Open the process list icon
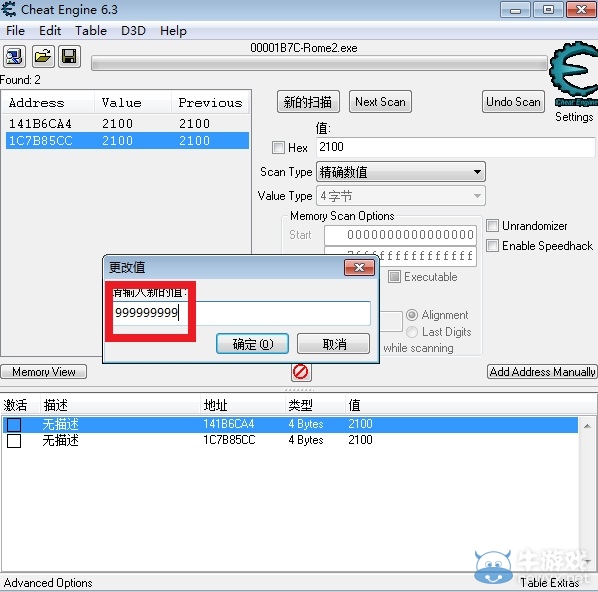The height and width of the screenshot is (592, 598). point(14,57)
